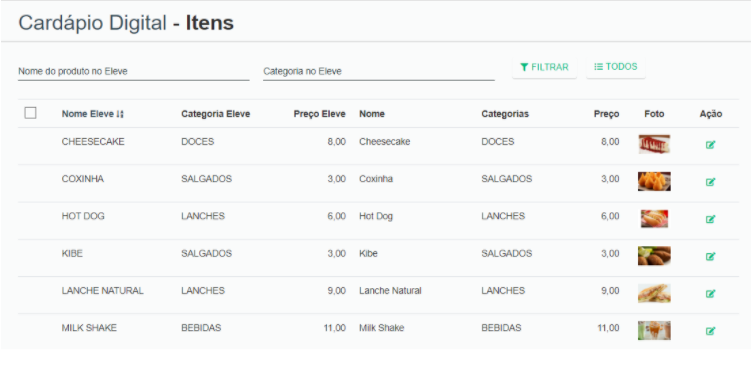
Task: Click the Ação column header
Action: tap(711, 114)
